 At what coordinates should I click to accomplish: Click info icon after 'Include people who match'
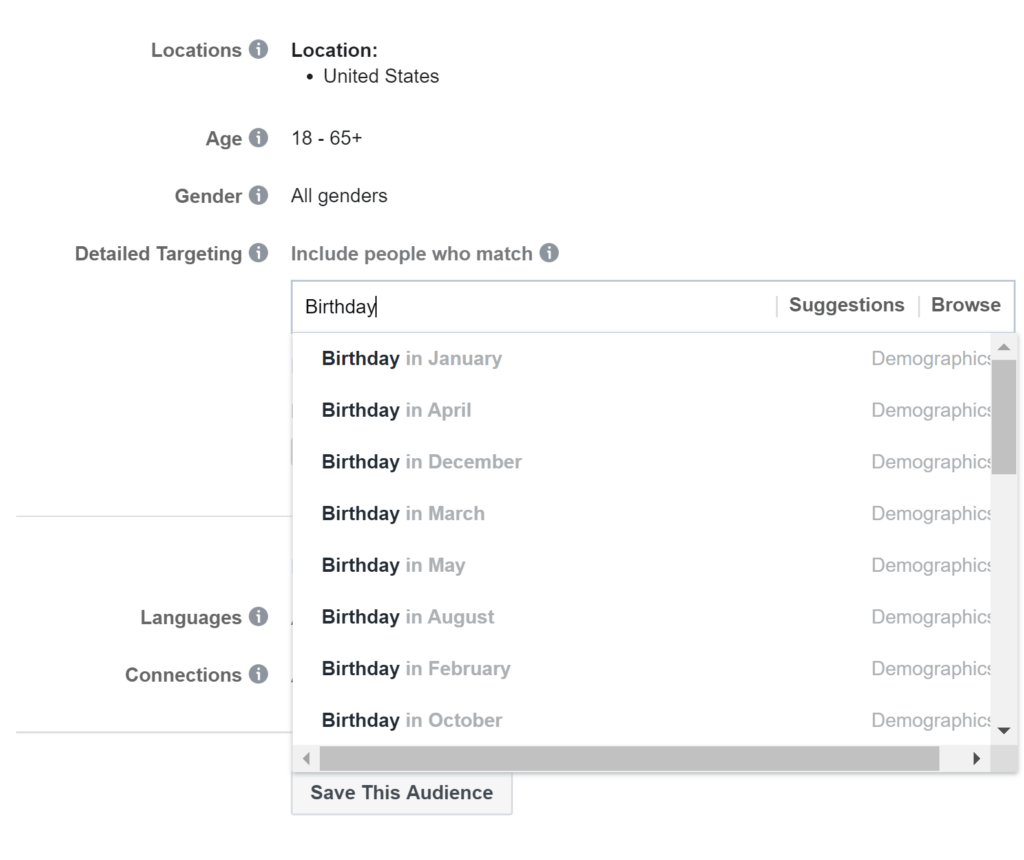[x=549, y=254]
